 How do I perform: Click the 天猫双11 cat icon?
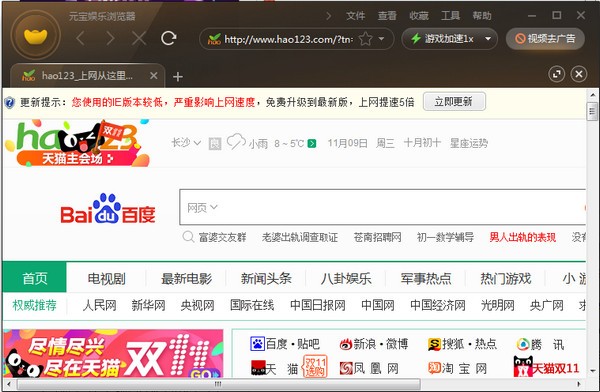(x=523, y=366)
